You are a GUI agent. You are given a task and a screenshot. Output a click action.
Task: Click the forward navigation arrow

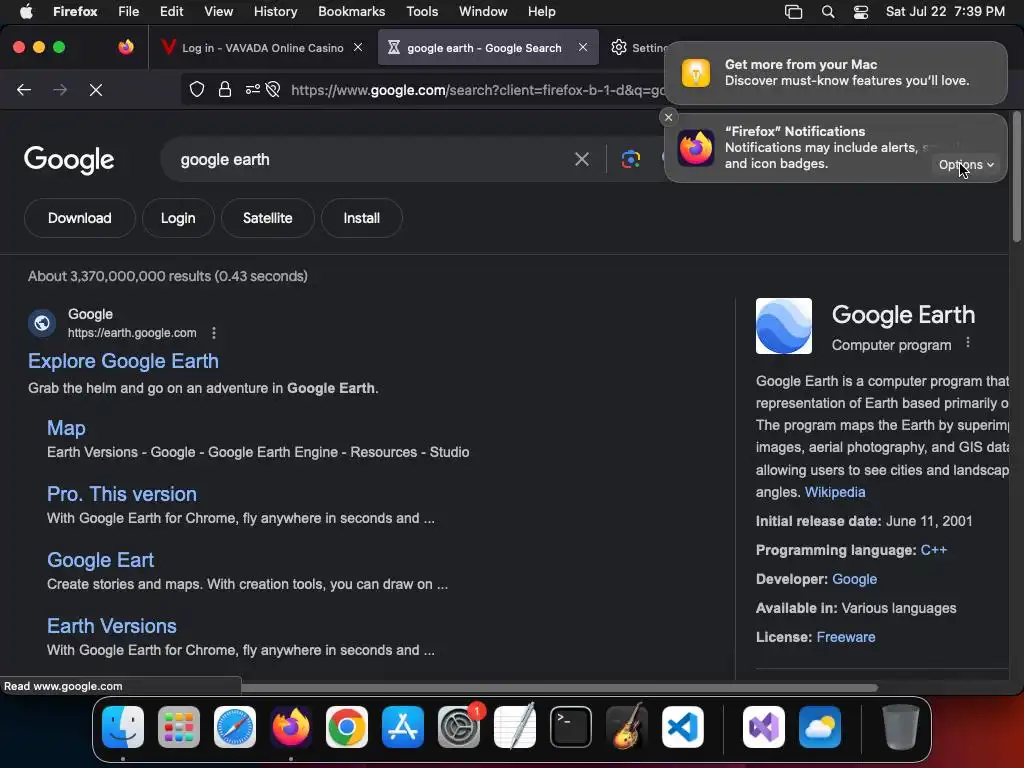(60, 89)
